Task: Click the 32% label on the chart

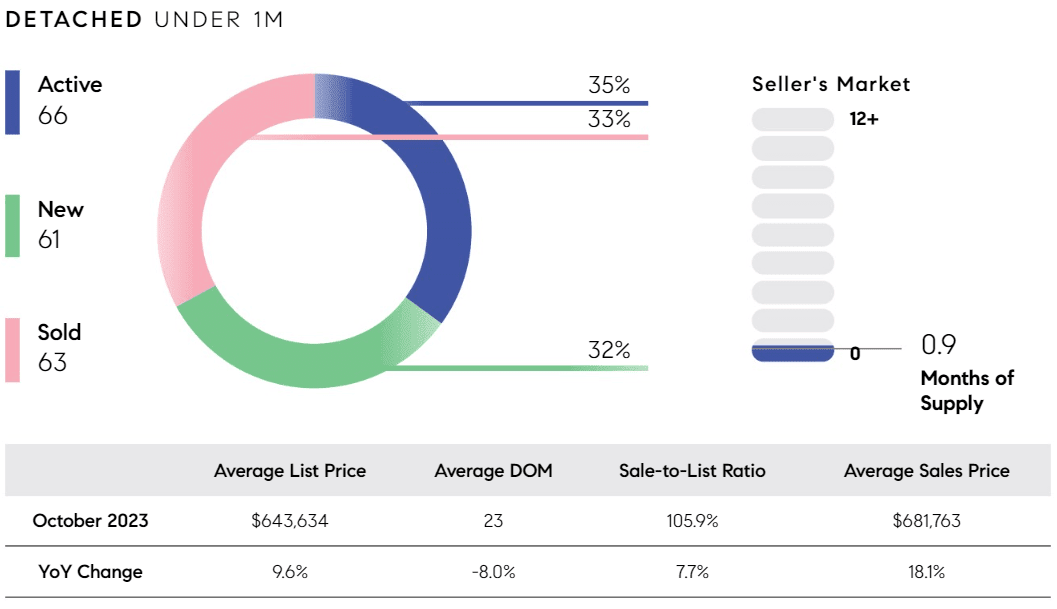Action: pos(609,350)
